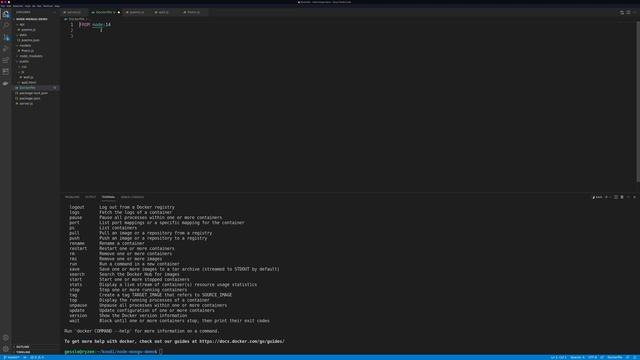Change the LF end-of-line sequence
Image resolution: width=640 pixels, height=360 pixels.
tap(602, 358)
